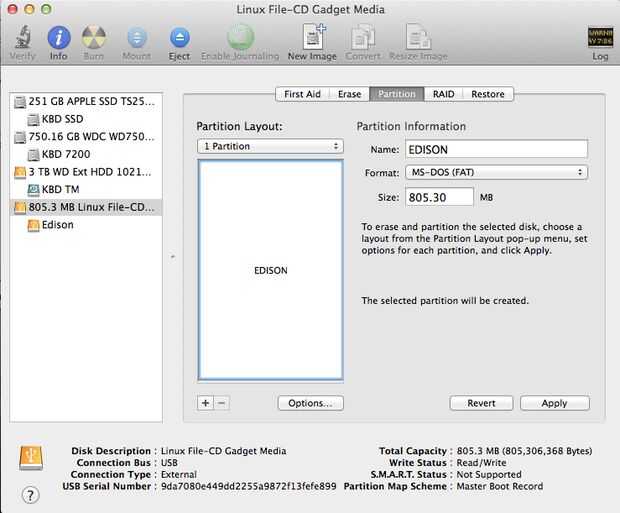Select the 3 TB WD Ext HDD disk
Image resolution: width=620 pixels, height=513 pixels.
[x=86, y=172]
